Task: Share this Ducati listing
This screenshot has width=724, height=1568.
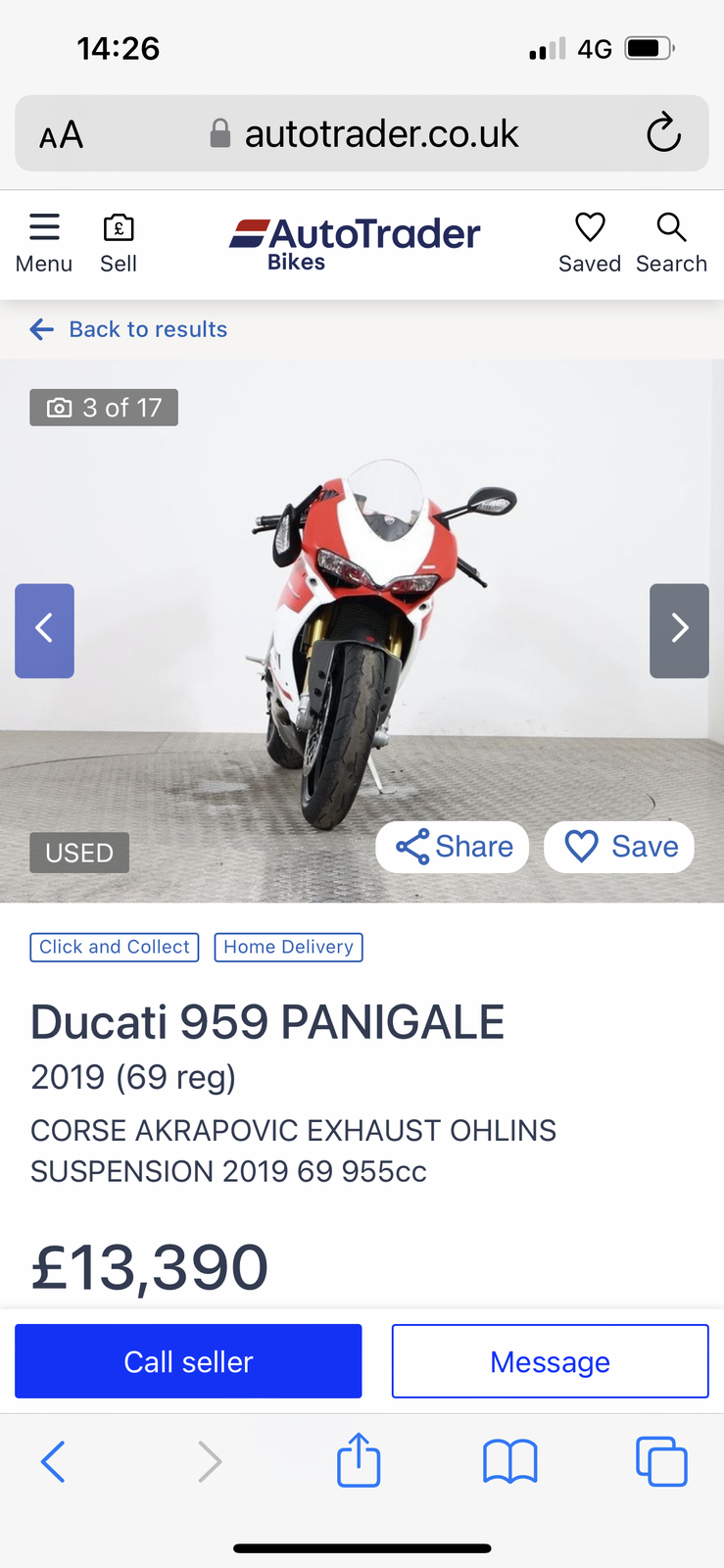Action: click(453, 847)
